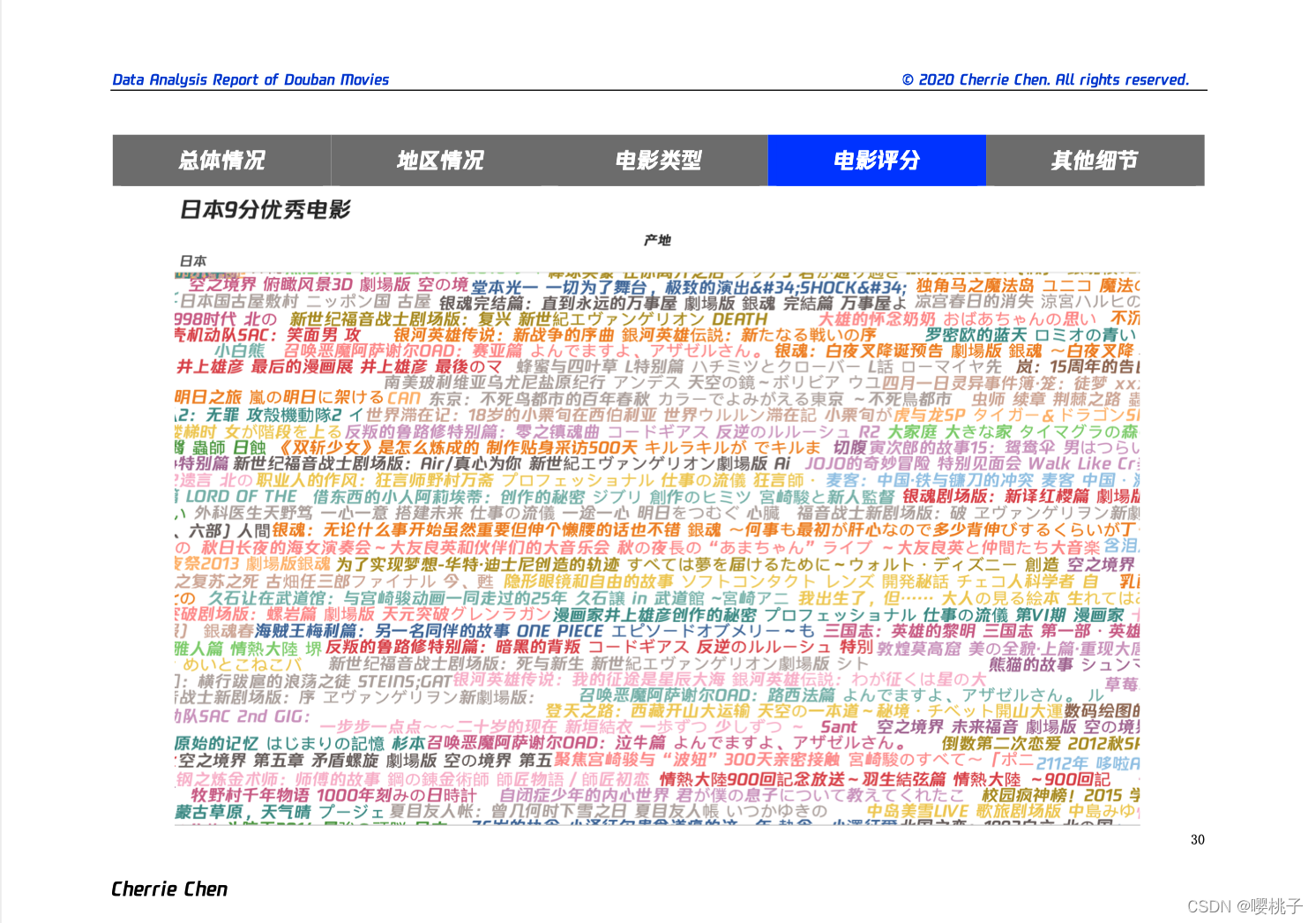Click word cloud entry 情熱大陸900回記念放送～羽生結弦篇
1316x923 pixels.
point(803,779)
